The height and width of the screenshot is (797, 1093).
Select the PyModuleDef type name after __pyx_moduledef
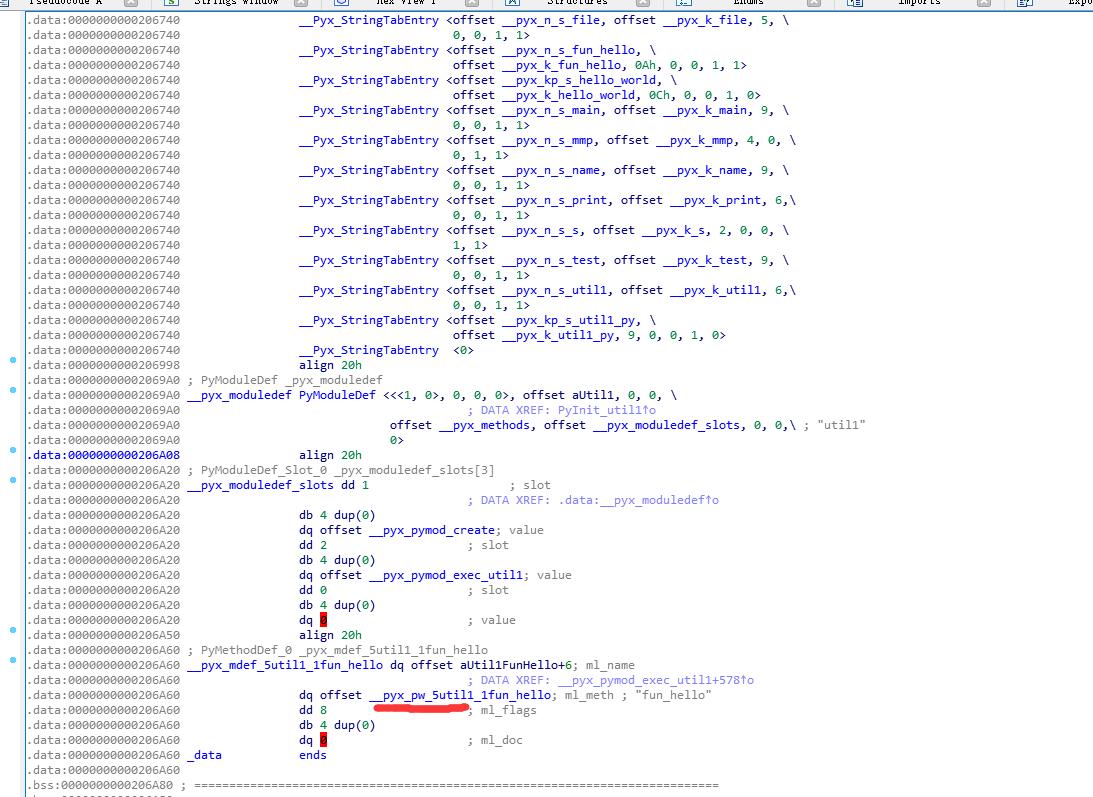337,395
